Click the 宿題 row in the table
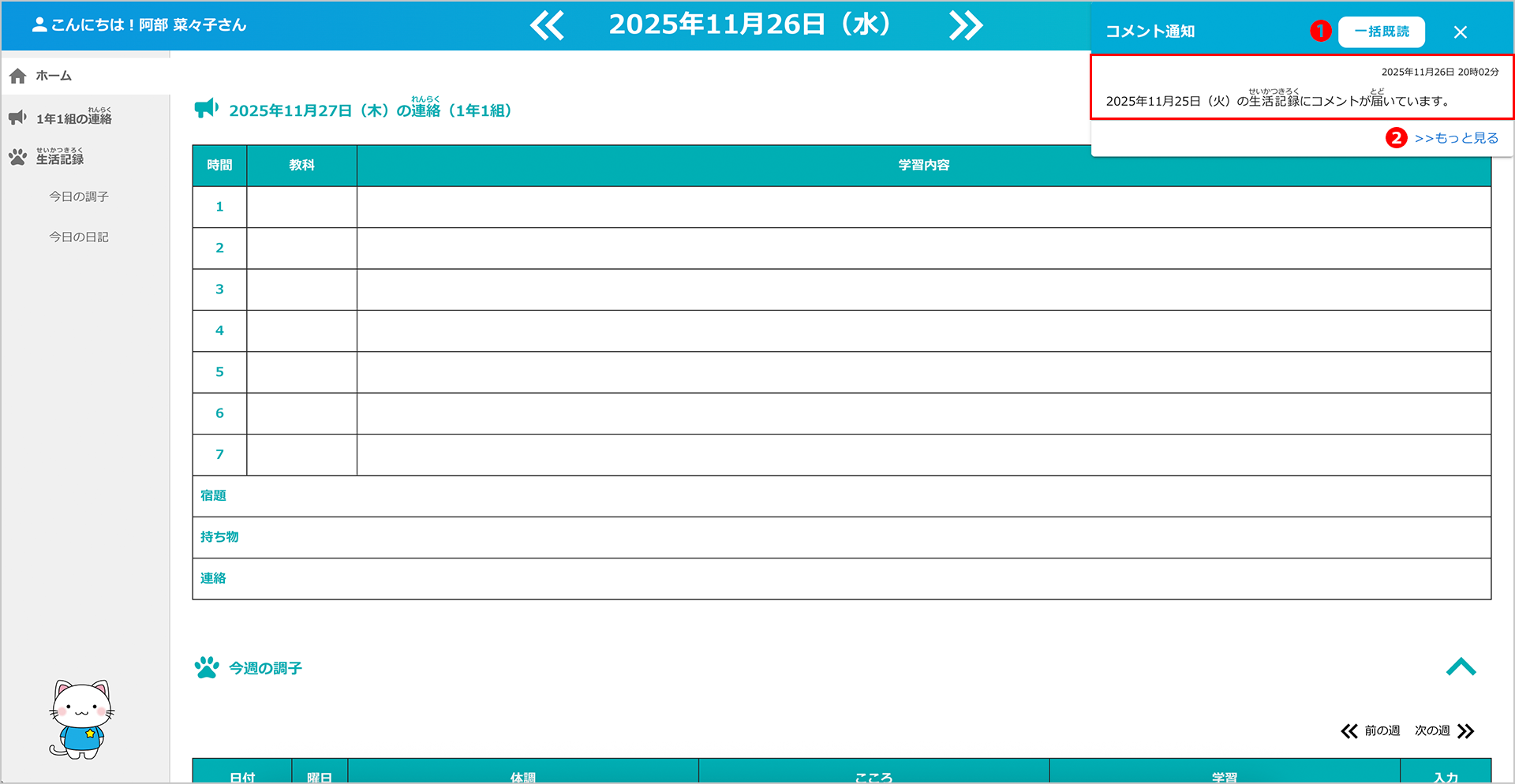This screenshot has width=1515, height=784. tap(841, 496)
